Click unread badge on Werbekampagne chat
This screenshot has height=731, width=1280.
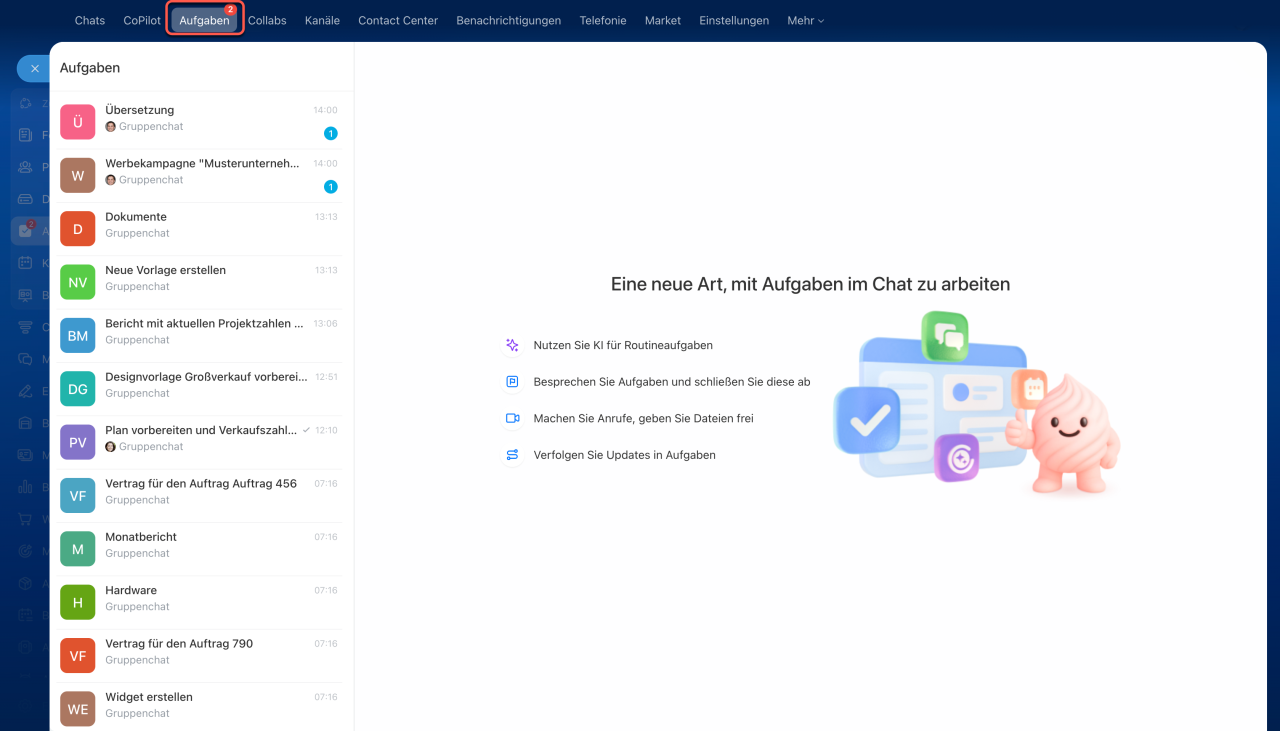[x=330, y=187]
